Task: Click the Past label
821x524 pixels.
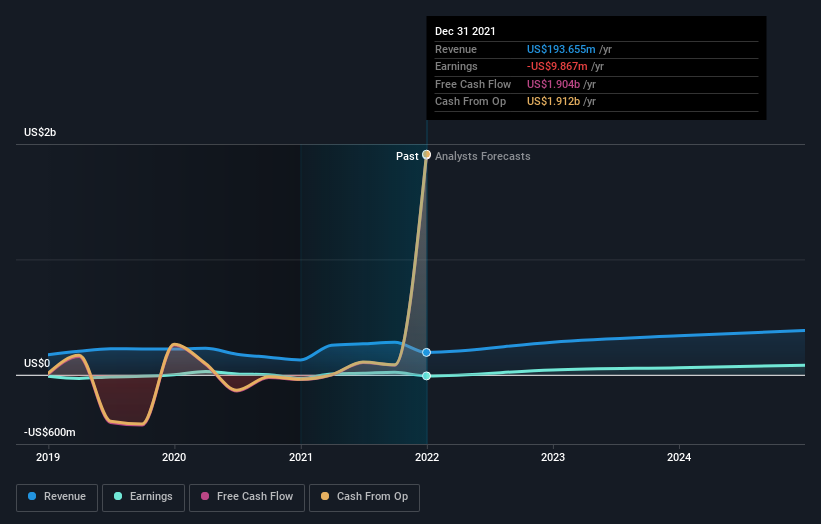Action: coord(407,156)
